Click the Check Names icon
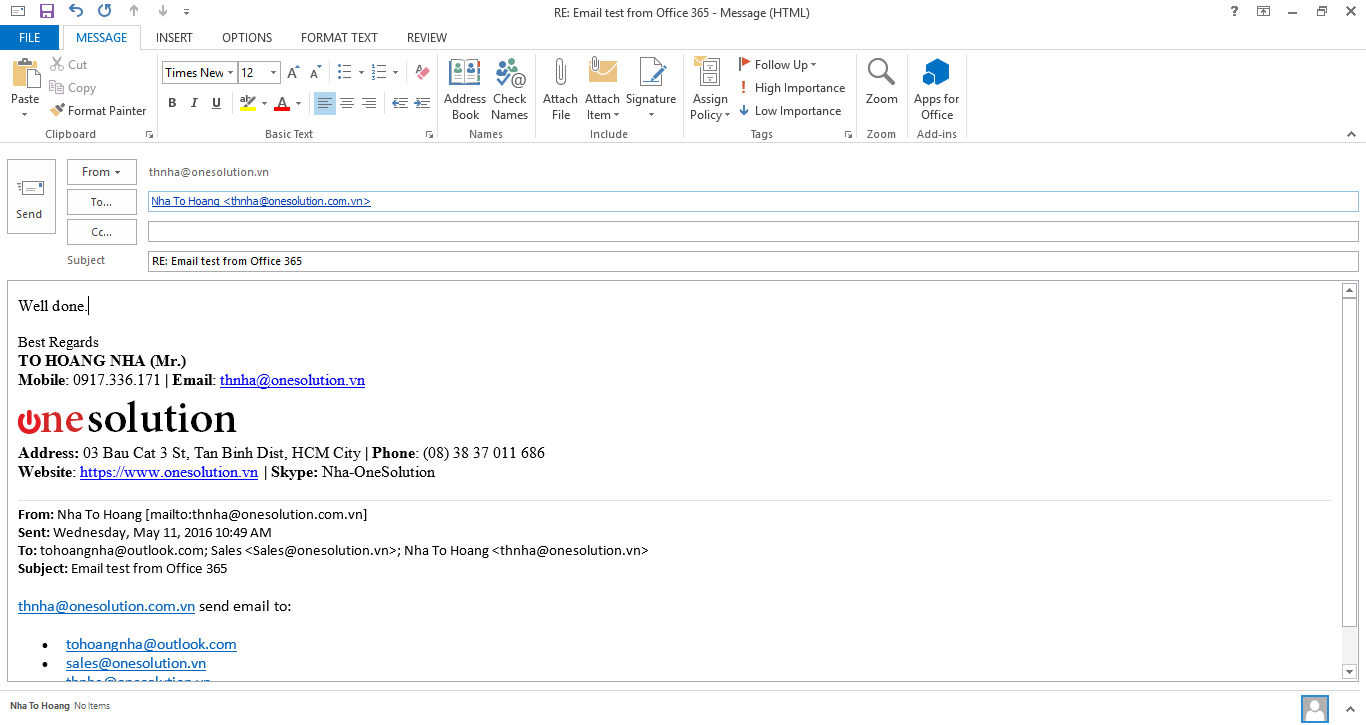The width and height of the screenshot is (1366, 725). pos(509,74)
